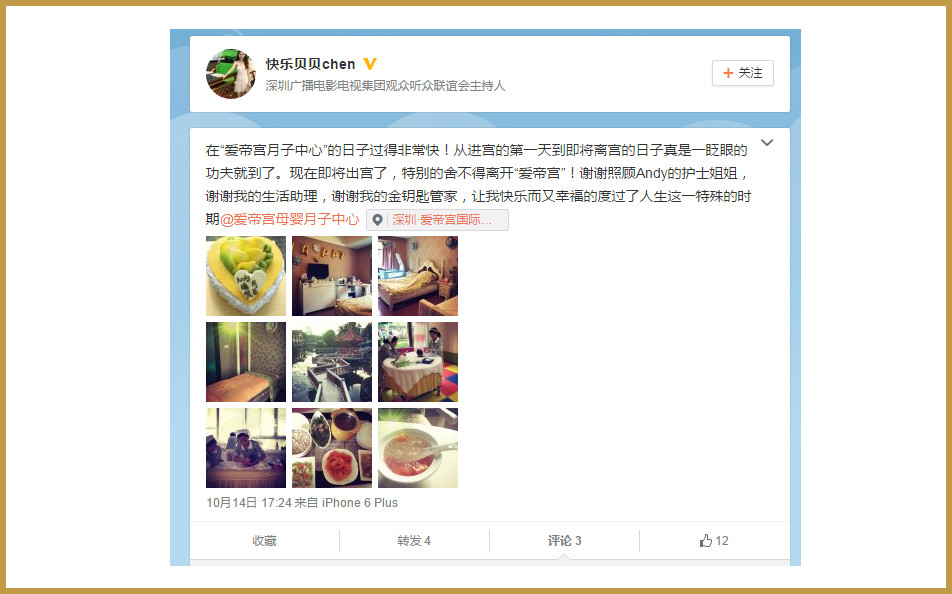Click the username 快乐贝贝chen
The height and width of the screenshot is (594, 952).
coord(310,64)
